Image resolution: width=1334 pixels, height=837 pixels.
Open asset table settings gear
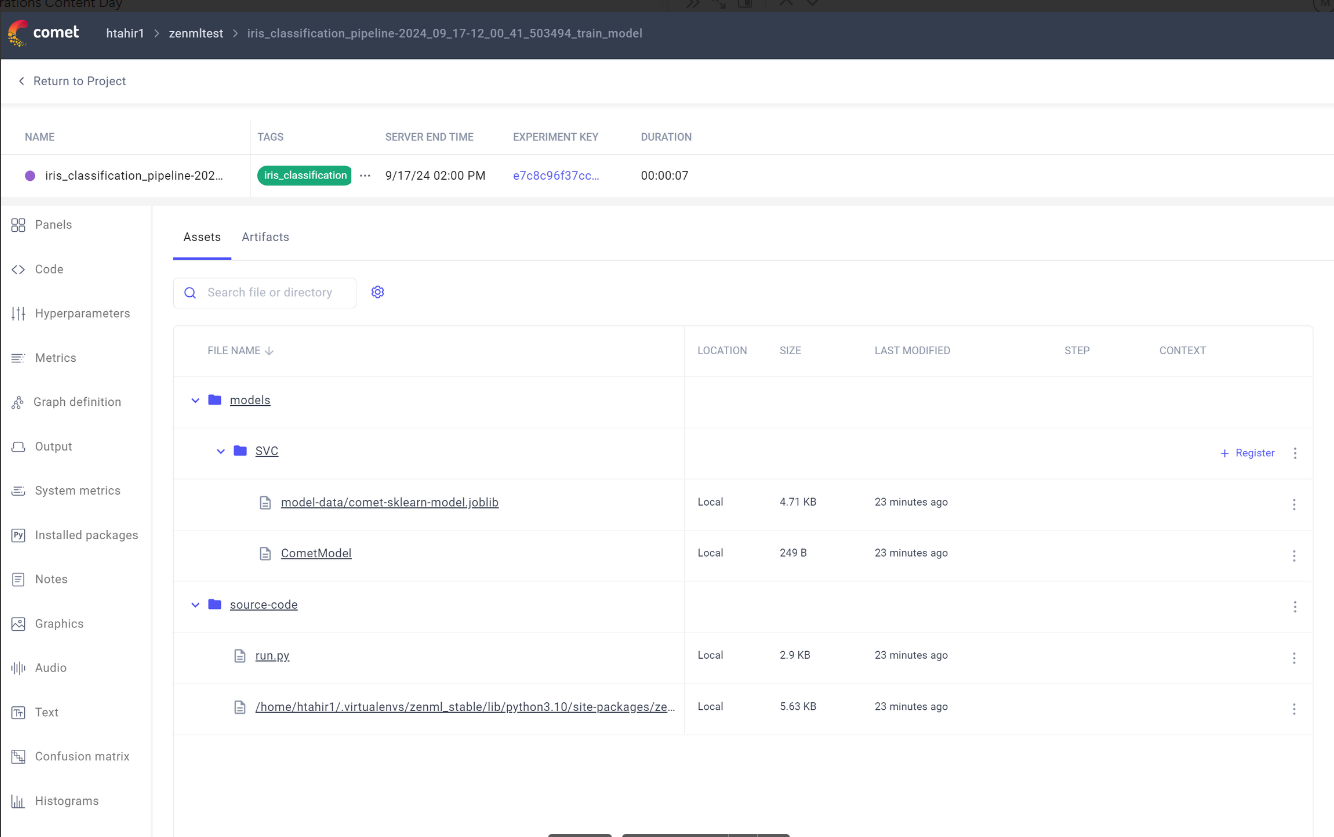click(x=378, y=292)
